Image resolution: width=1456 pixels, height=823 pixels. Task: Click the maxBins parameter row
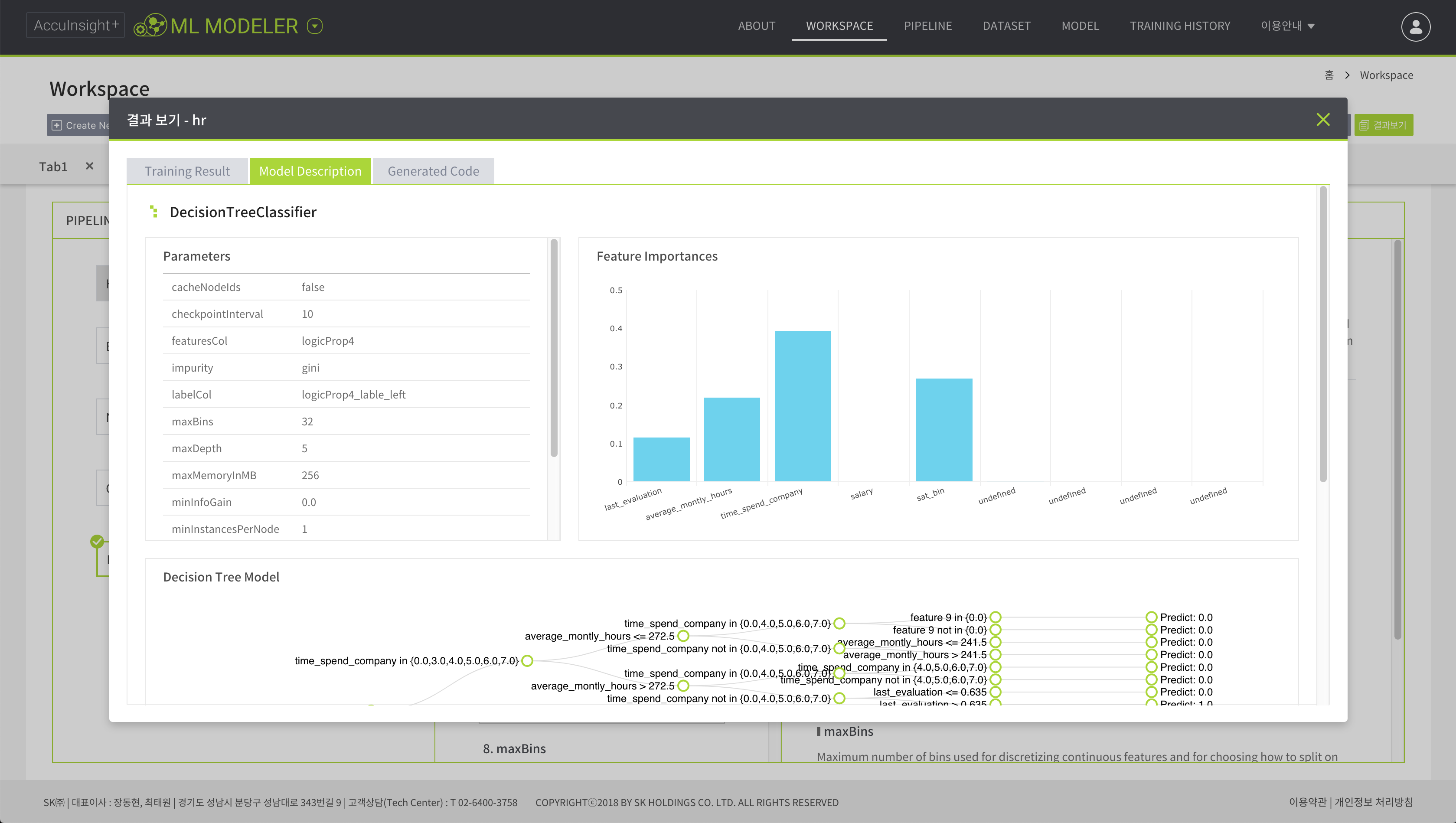coord(346,421)
